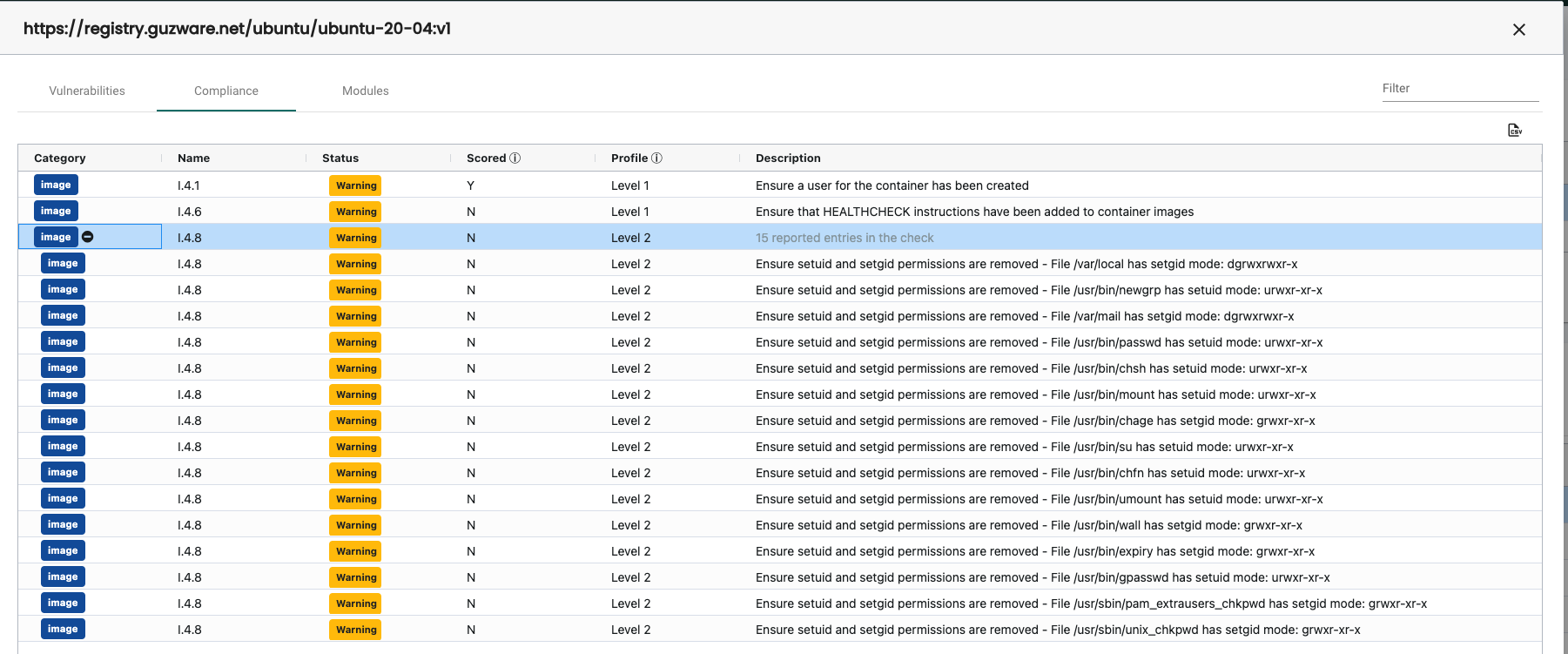The width and height of the screenshot is (1568, 654).
Task: Open the Modules tab
Action: click(x=366, y=91)
